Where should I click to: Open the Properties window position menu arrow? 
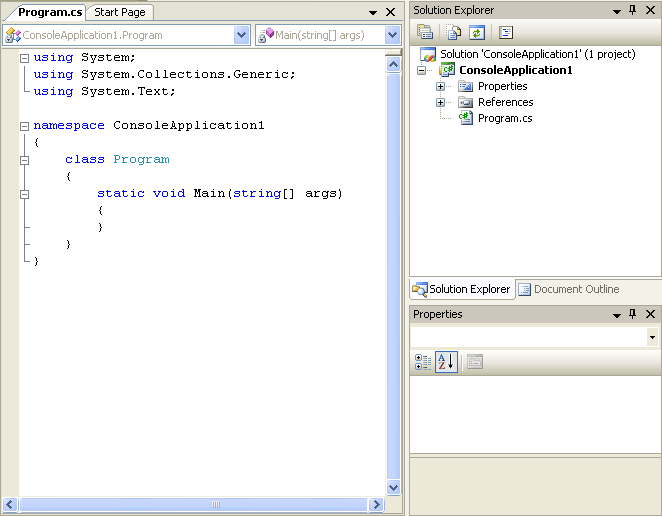tap(617, 315)
